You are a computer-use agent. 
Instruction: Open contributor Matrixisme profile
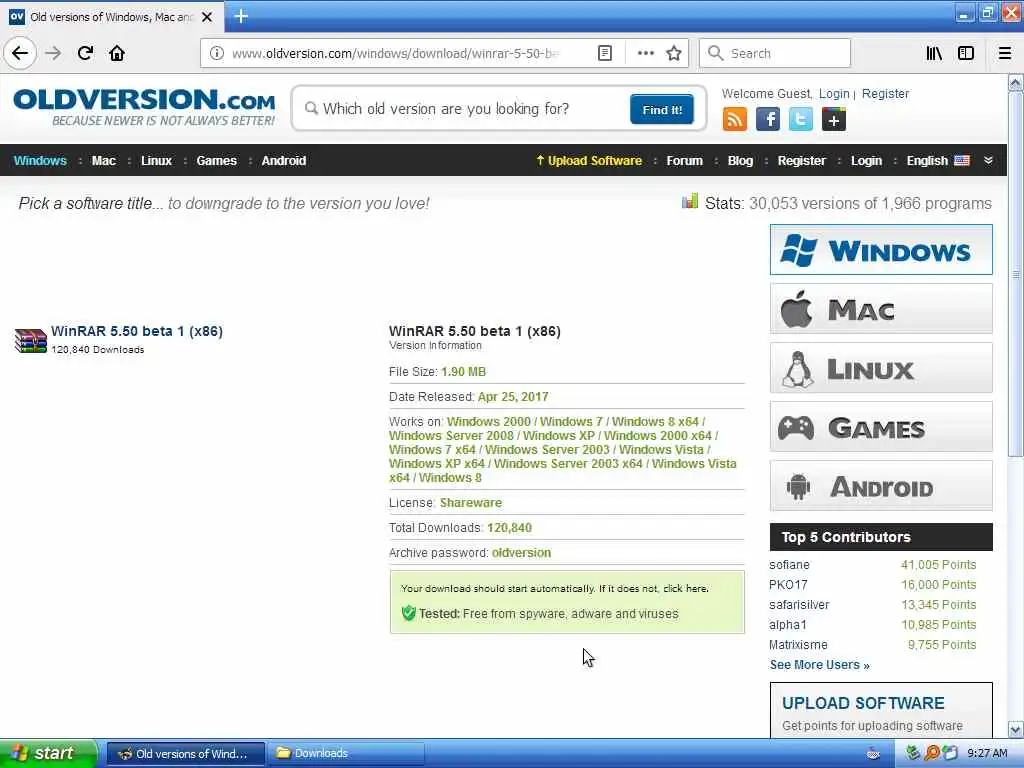[798, 645]
